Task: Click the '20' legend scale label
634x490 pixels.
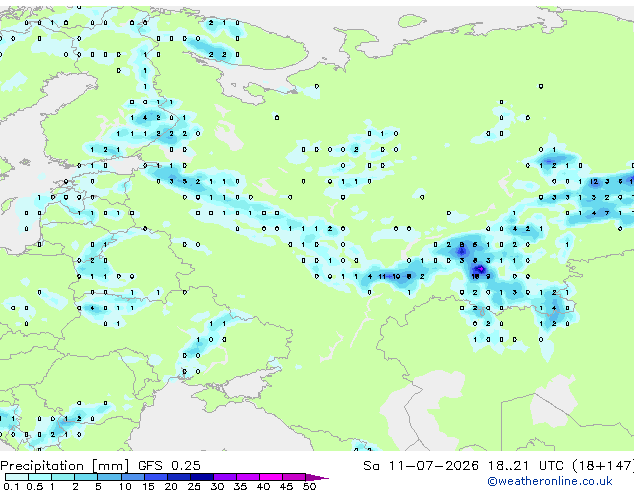Action: click(171, 486)
